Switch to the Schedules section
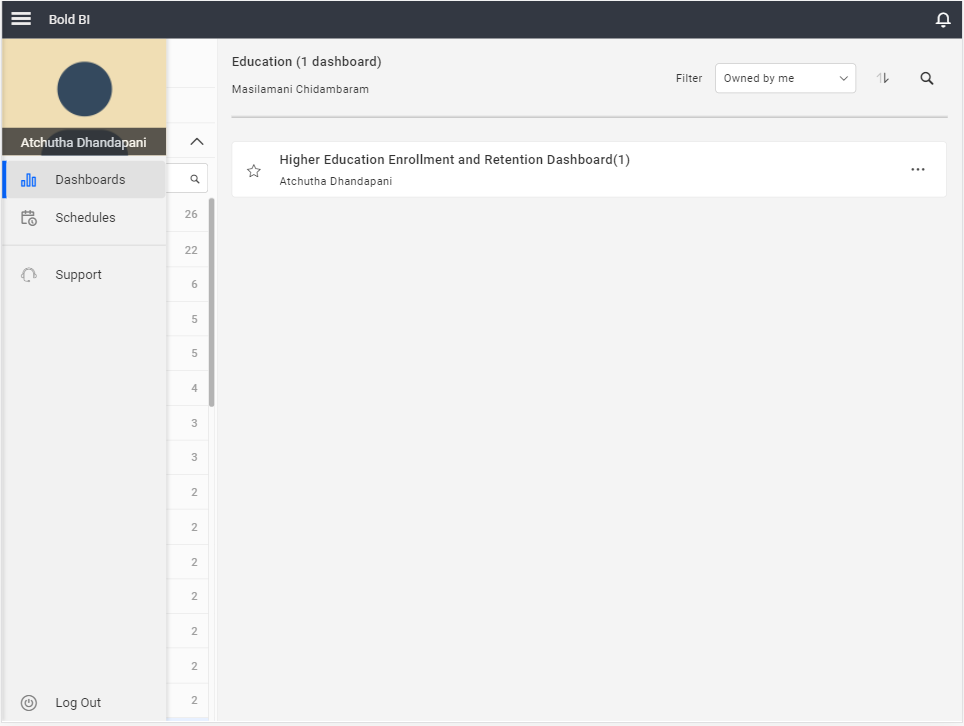The width and height of the screenshot is (964, 726). click(x=84, y=217)
